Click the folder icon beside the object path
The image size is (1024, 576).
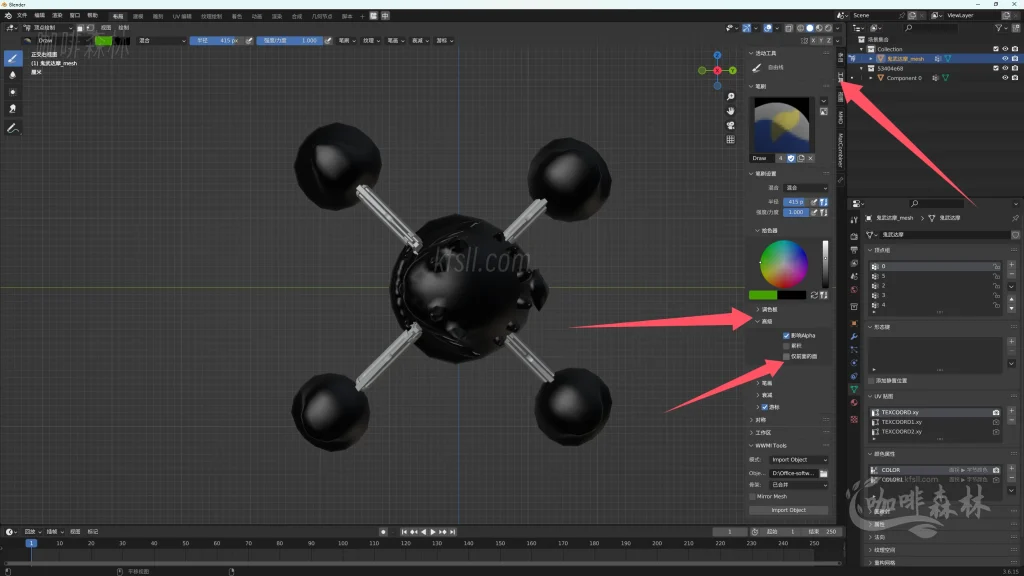point(824,473)
